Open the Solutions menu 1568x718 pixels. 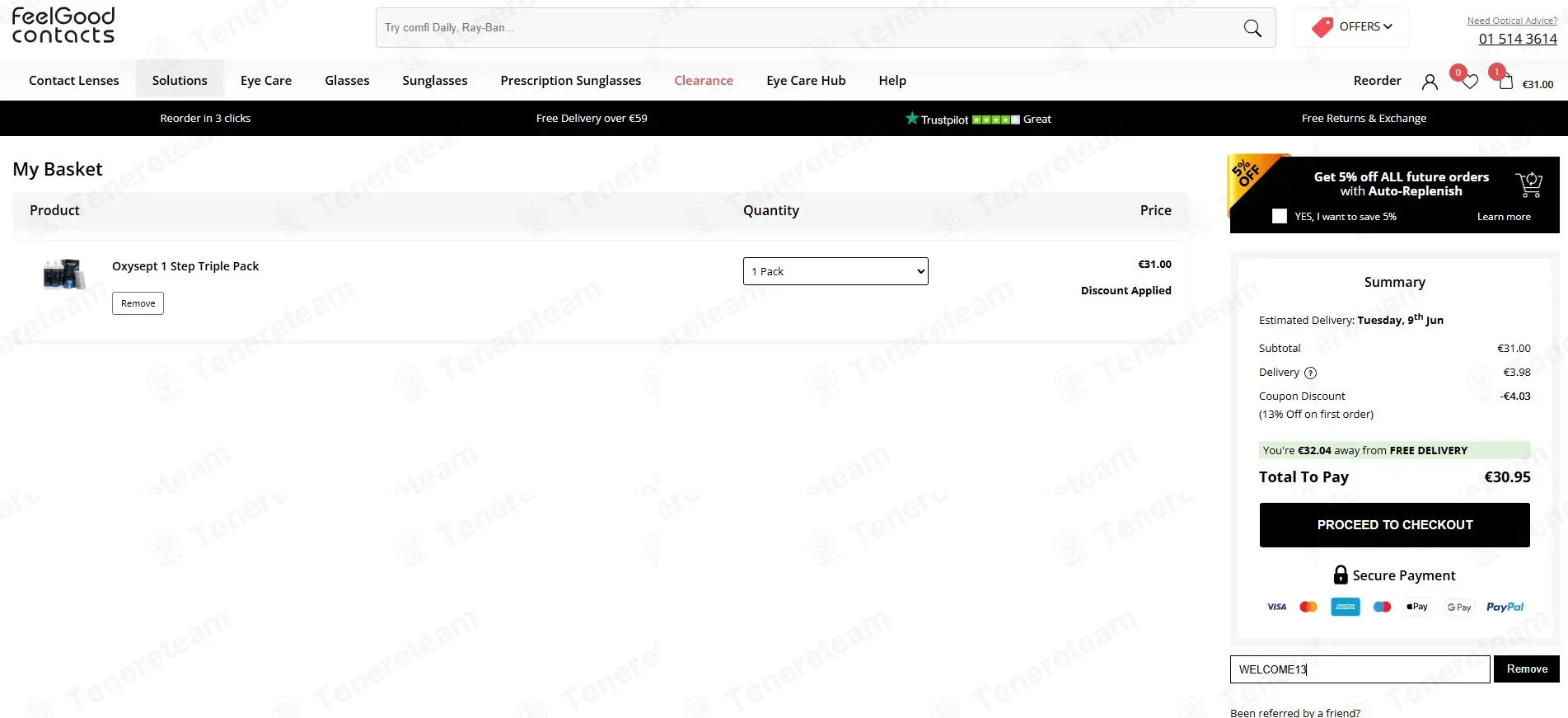click(180, 80)
